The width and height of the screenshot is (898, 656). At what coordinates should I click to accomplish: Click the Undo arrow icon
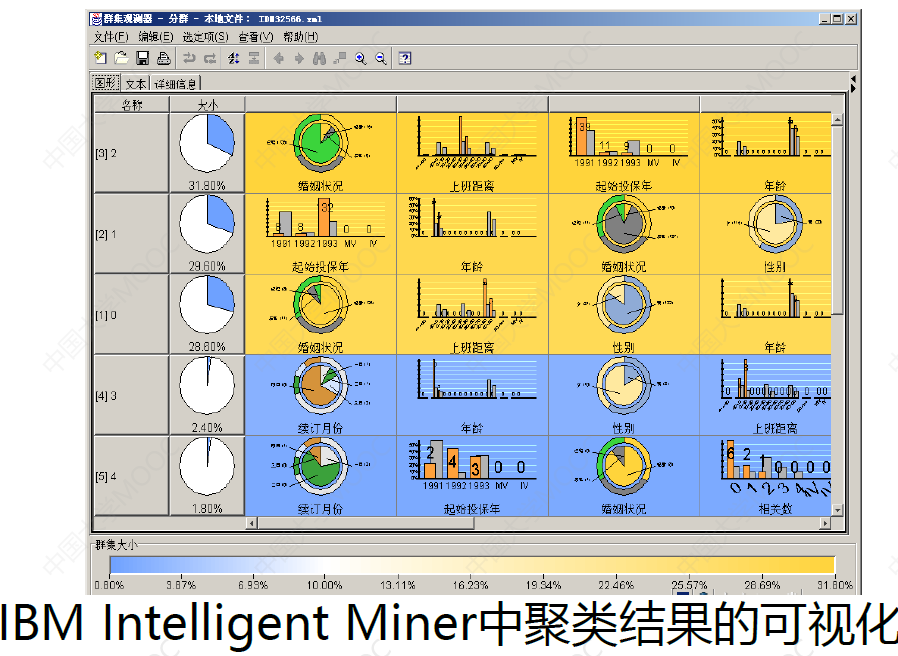(x=189, y=58)
